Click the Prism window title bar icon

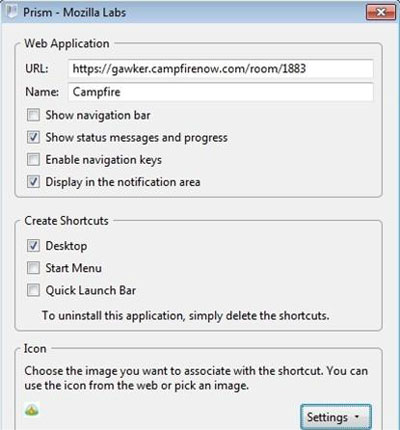click(12, 12)
